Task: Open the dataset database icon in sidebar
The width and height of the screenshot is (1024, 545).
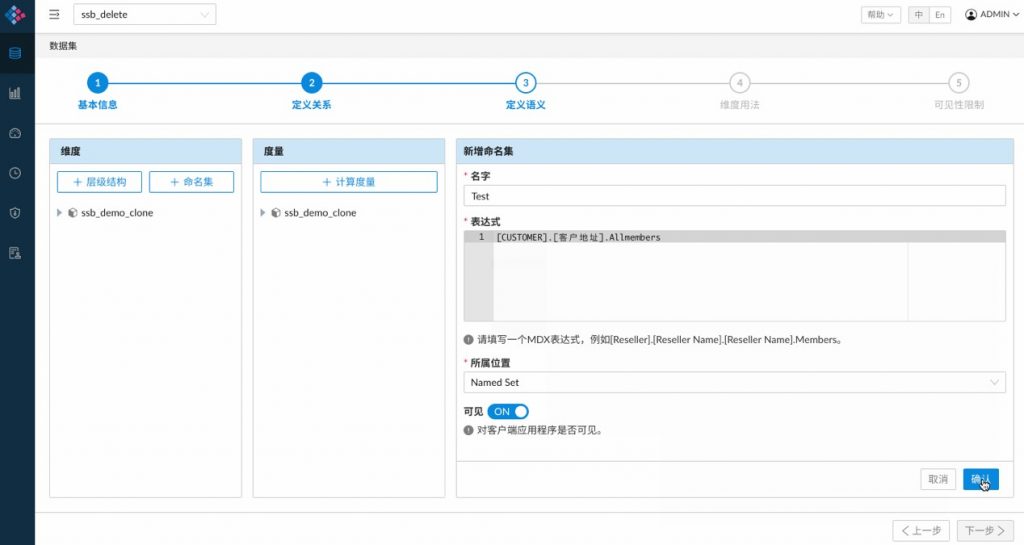Action: click(15, 54)
